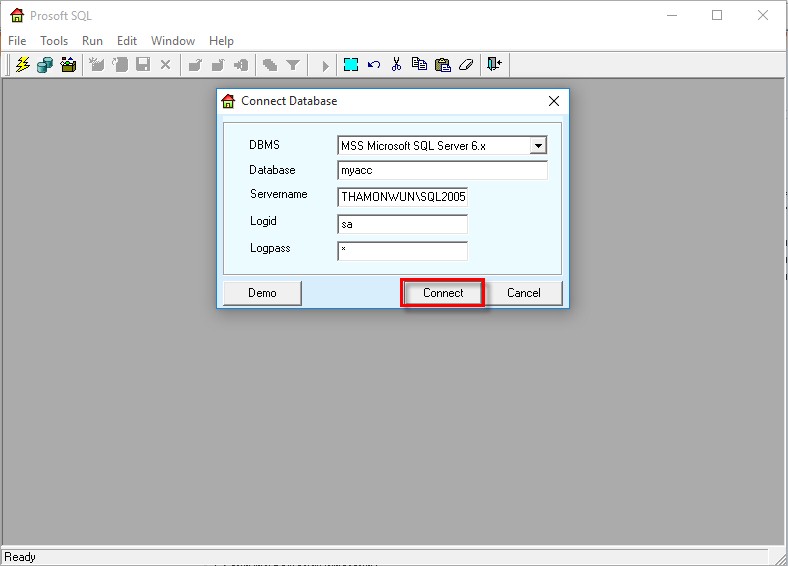788x566 pixels.
Task: Click the select all toolbar icon
Action: (x=351, y=65)
